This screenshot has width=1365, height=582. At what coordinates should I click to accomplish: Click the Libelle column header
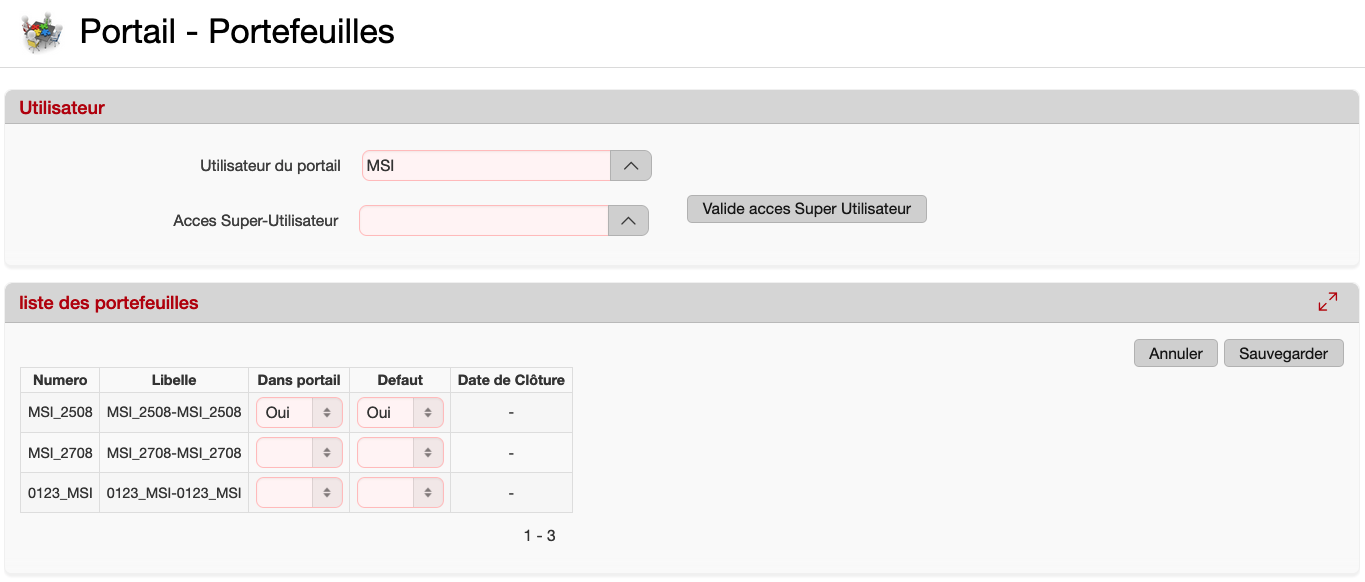point(174,380)
